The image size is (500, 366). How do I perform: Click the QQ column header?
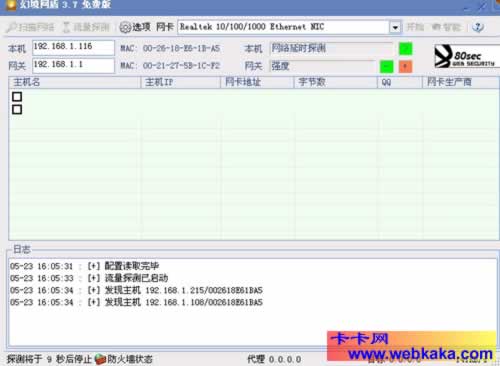(399, 82)
